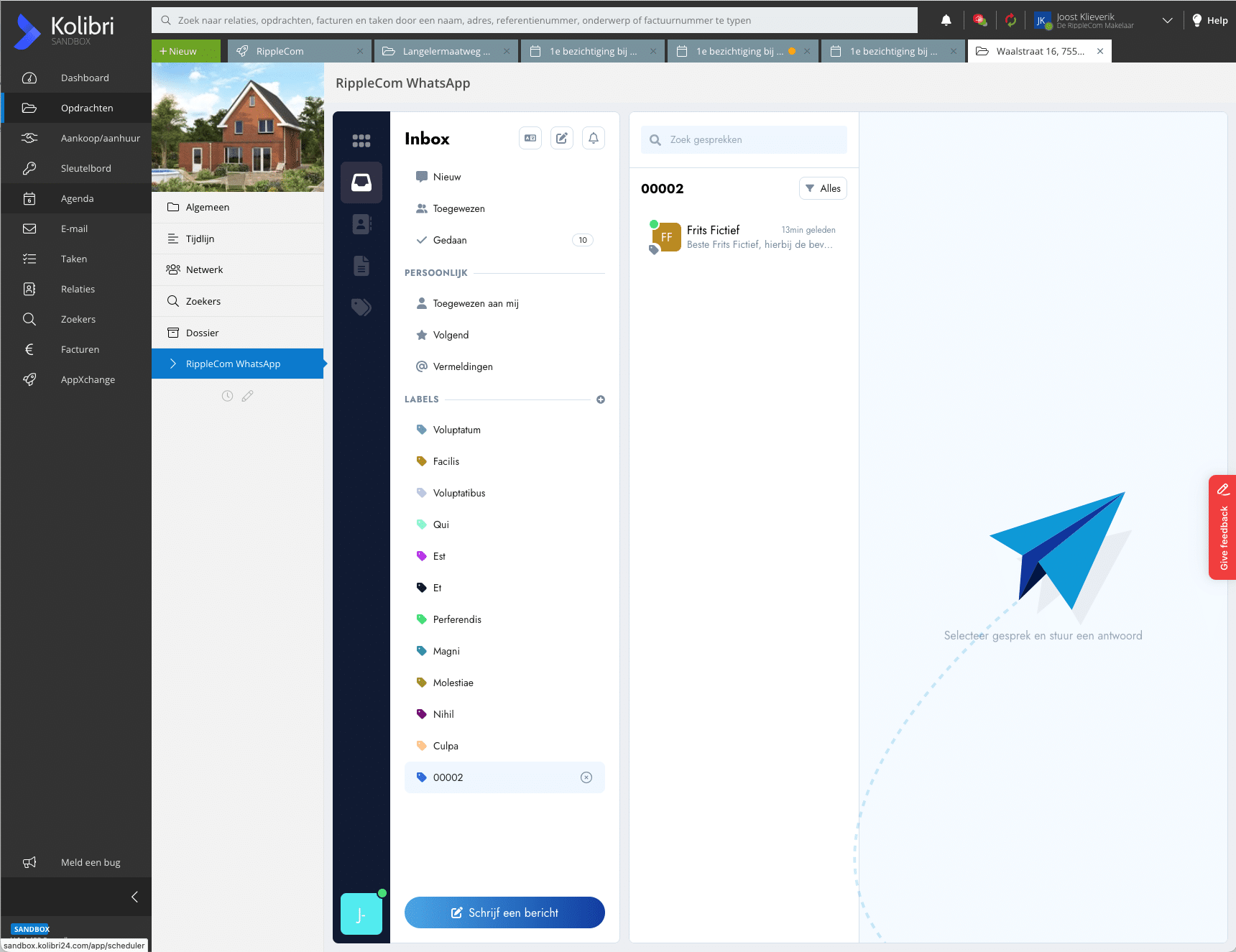1236x952 pixels.
Task: Select Tijdlijn in the property menu
Action: tap(200, 239)
